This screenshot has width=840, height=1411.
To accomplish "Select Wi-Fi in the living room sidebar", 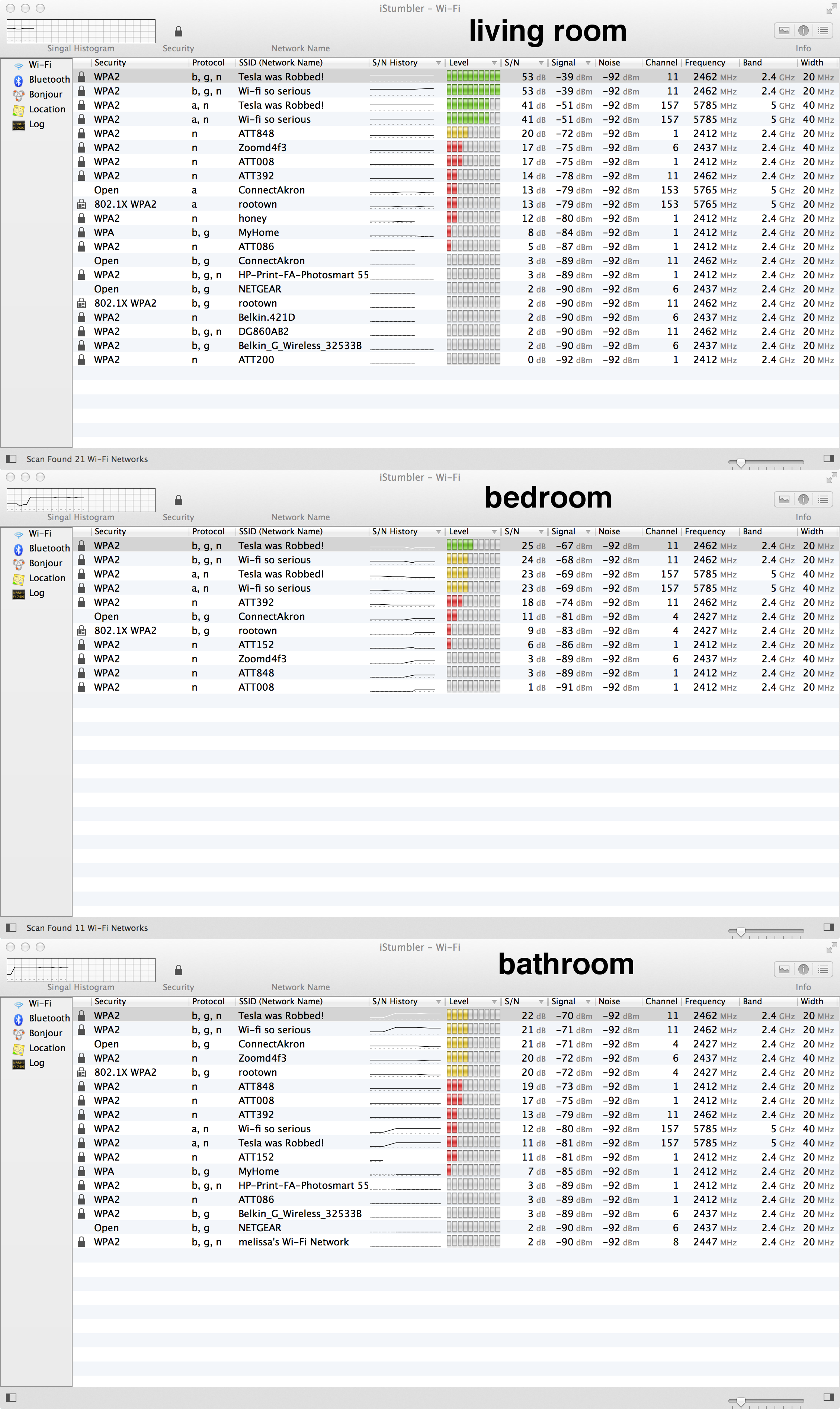I will pyautogui.click(x=39, y=64).
